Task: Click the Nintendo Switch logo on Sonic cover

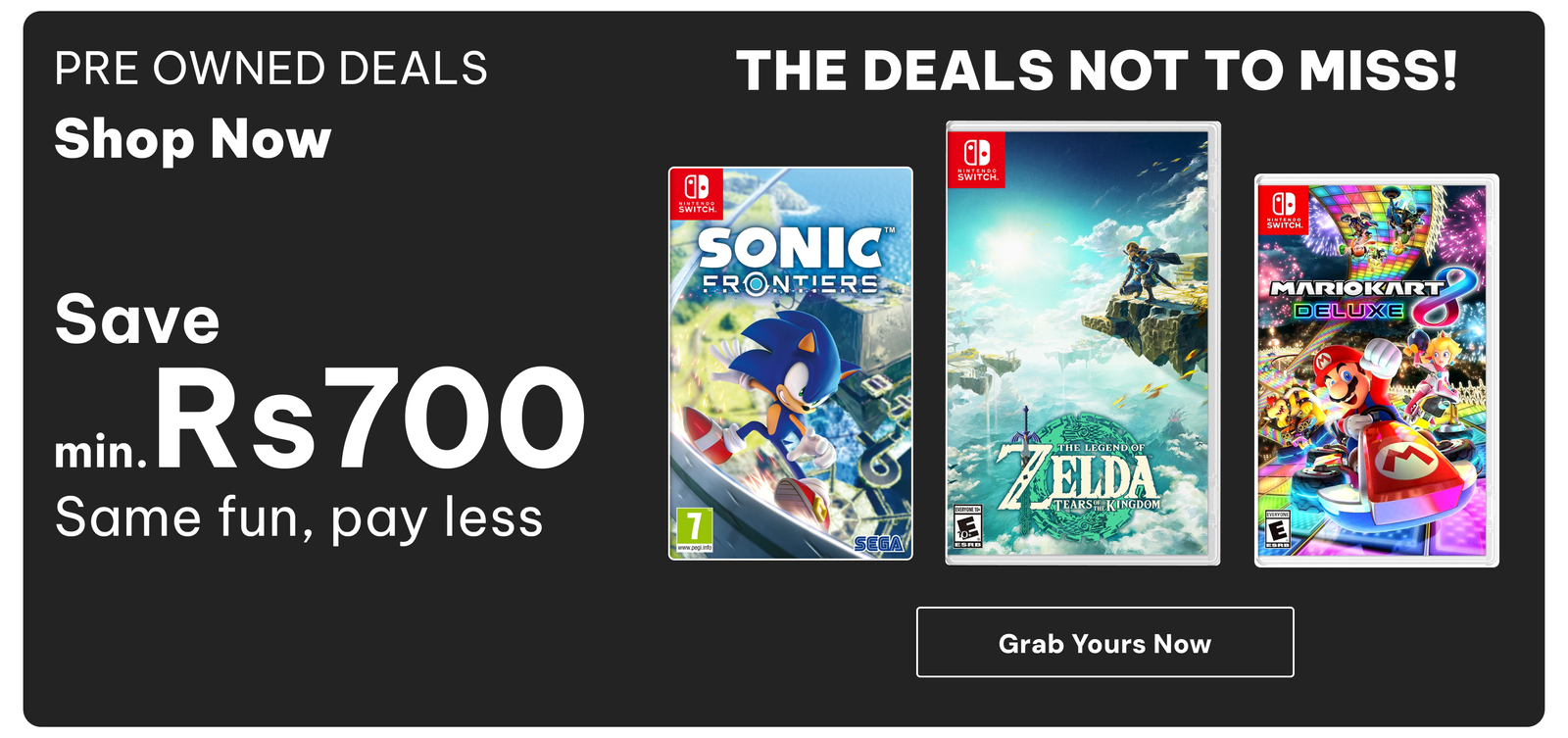Action: tap(697, 193)
